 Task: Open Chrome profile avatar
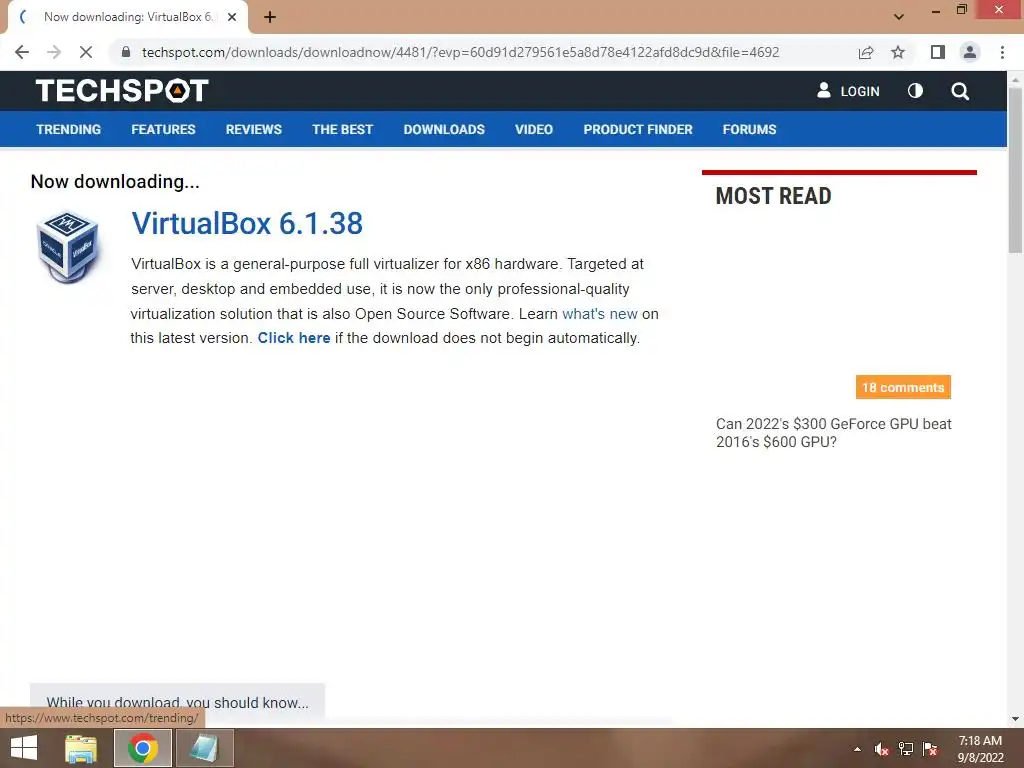click(x=970, y=52)
